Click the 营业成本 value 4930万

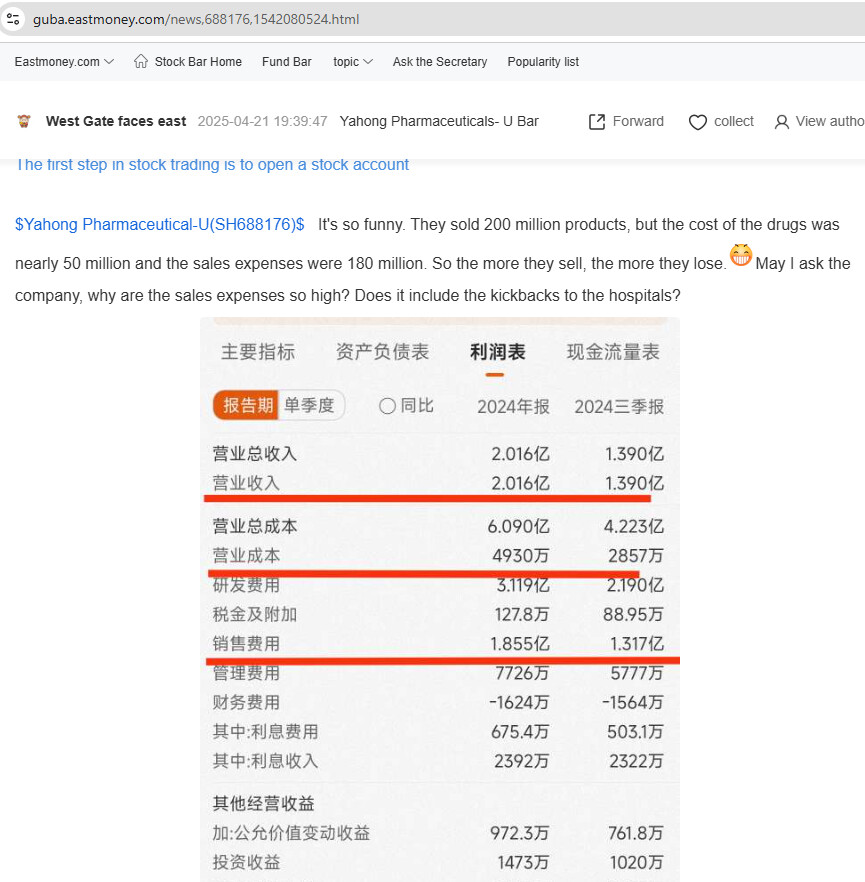click(520, 556)
